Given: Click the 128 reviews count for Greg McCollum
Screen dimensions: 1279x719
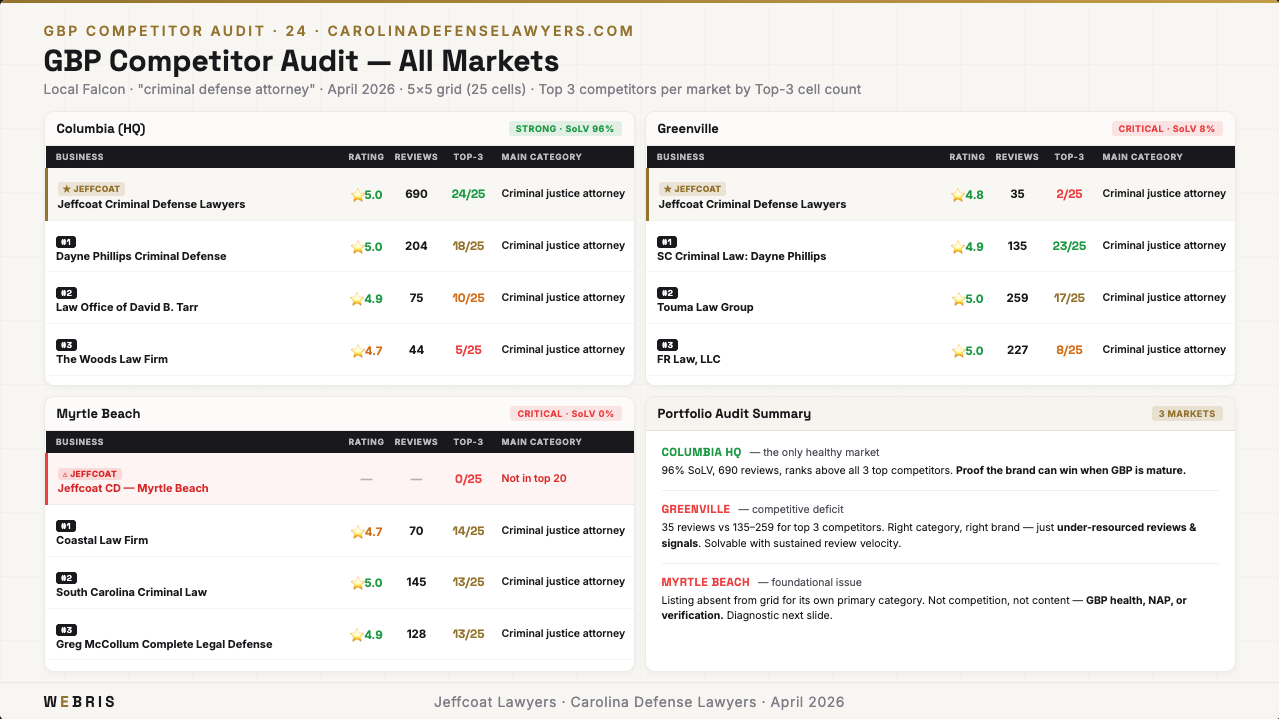Looking at the screenshot, I should (x=416, y=634).
